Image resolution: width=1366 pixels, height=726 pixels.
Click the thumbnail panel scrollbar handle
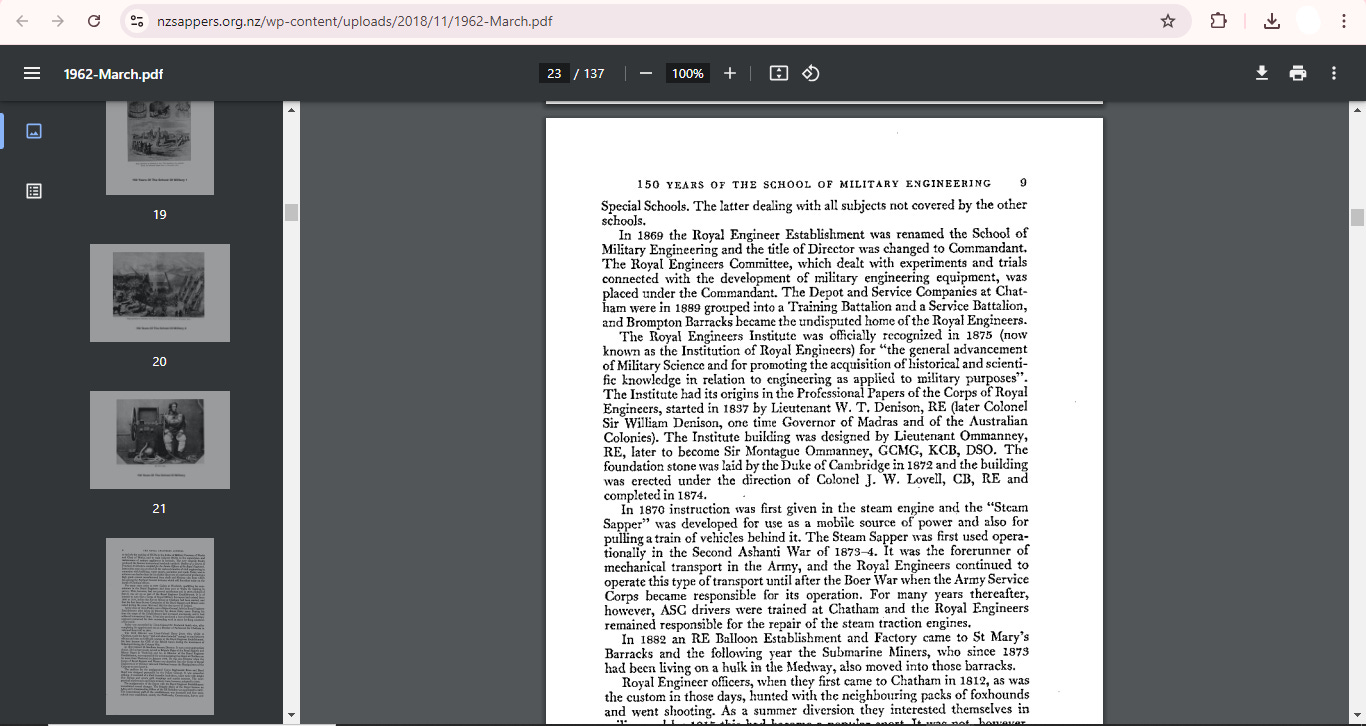(x=291, y=212)
